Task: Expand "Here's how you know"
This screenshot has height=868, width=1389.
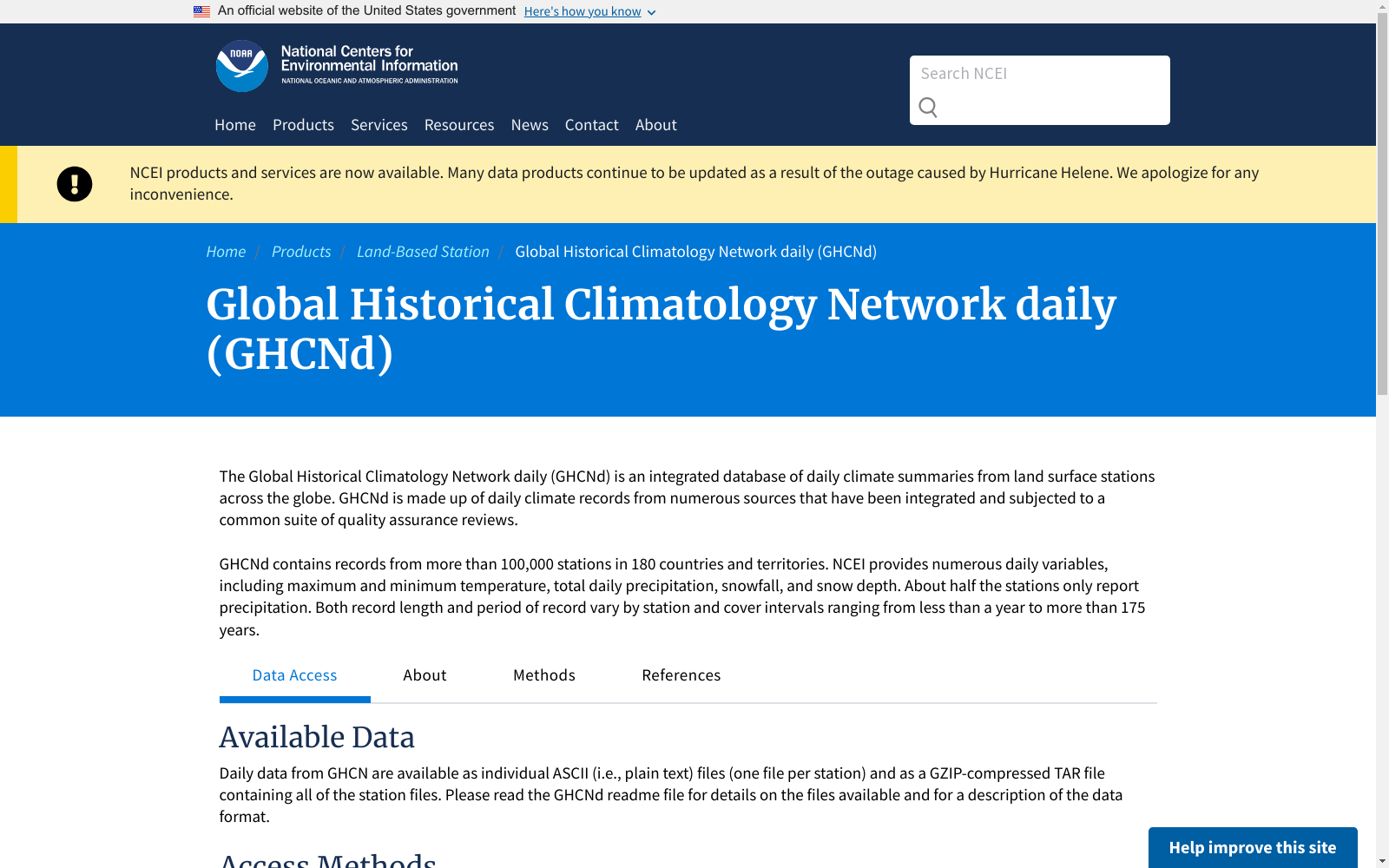Action: (583, 11)
